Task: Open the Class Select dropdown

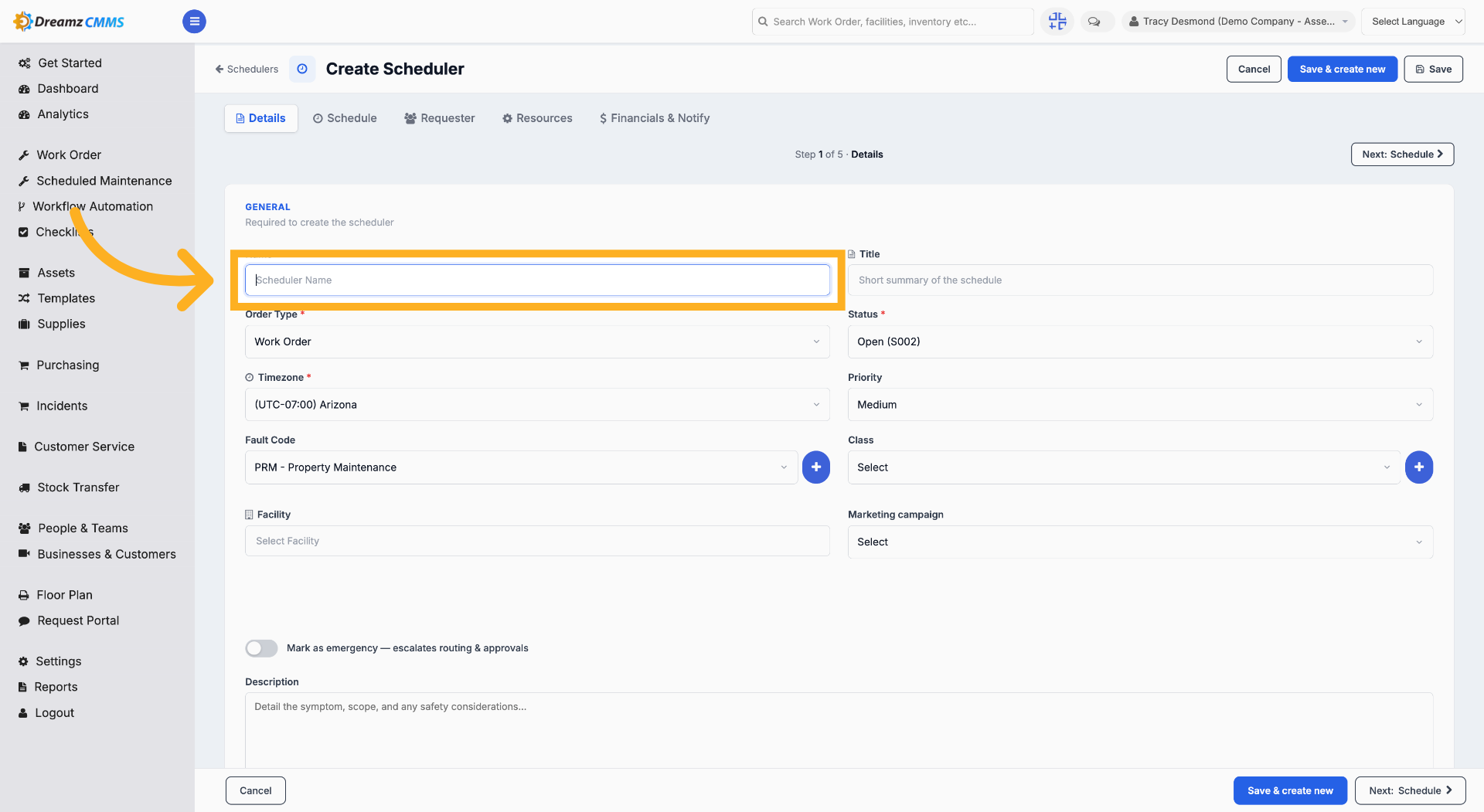Action: (x=1124, y=467)
